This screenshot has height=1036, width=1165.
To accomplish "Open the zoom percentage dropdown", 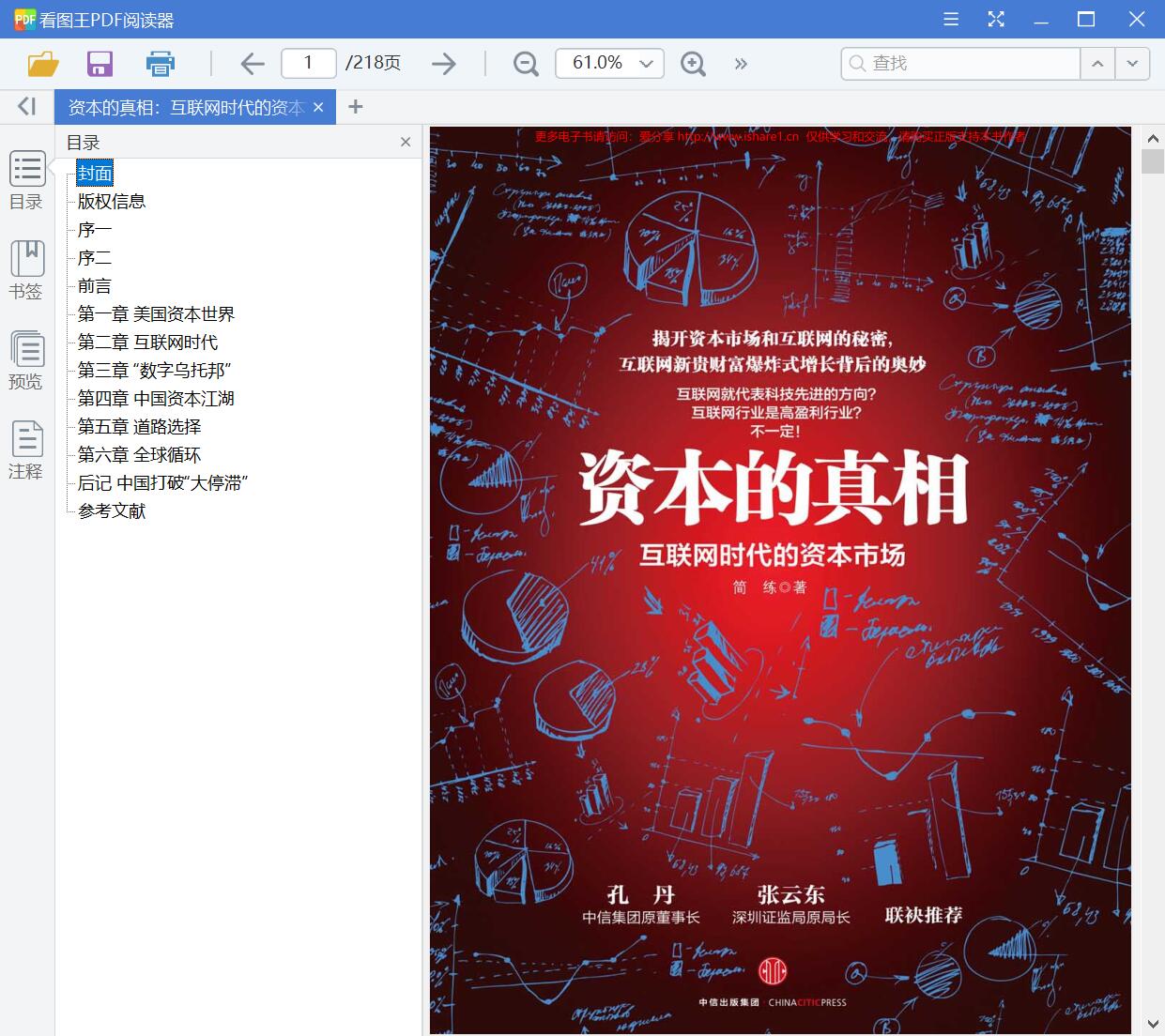I will [646, 64].
